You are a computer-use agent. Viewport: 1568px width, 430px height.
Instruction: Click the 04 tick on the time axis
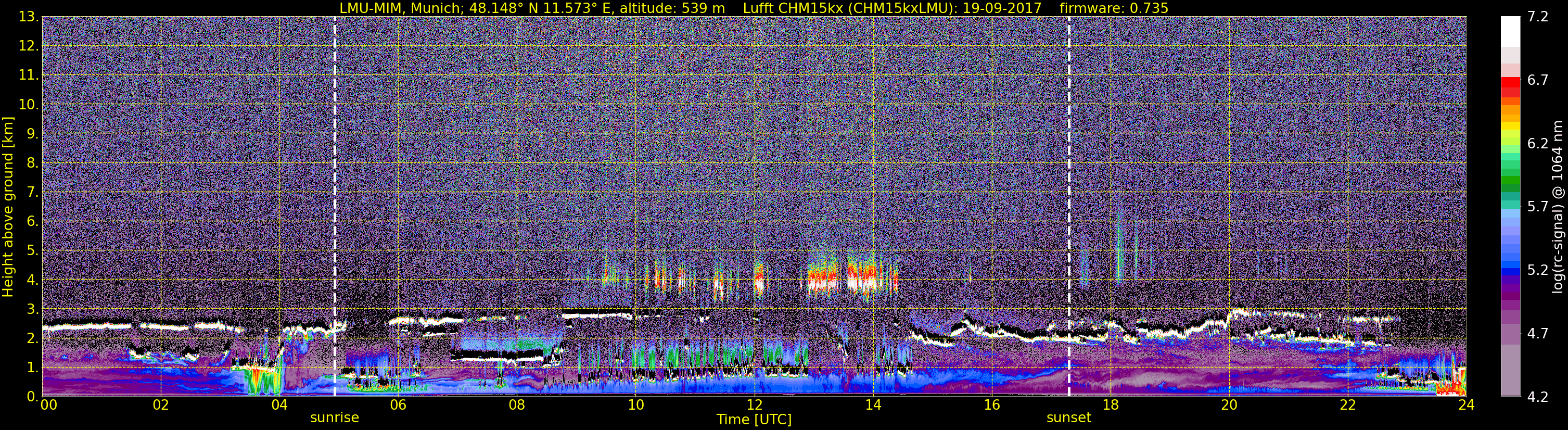coord(279,405)
